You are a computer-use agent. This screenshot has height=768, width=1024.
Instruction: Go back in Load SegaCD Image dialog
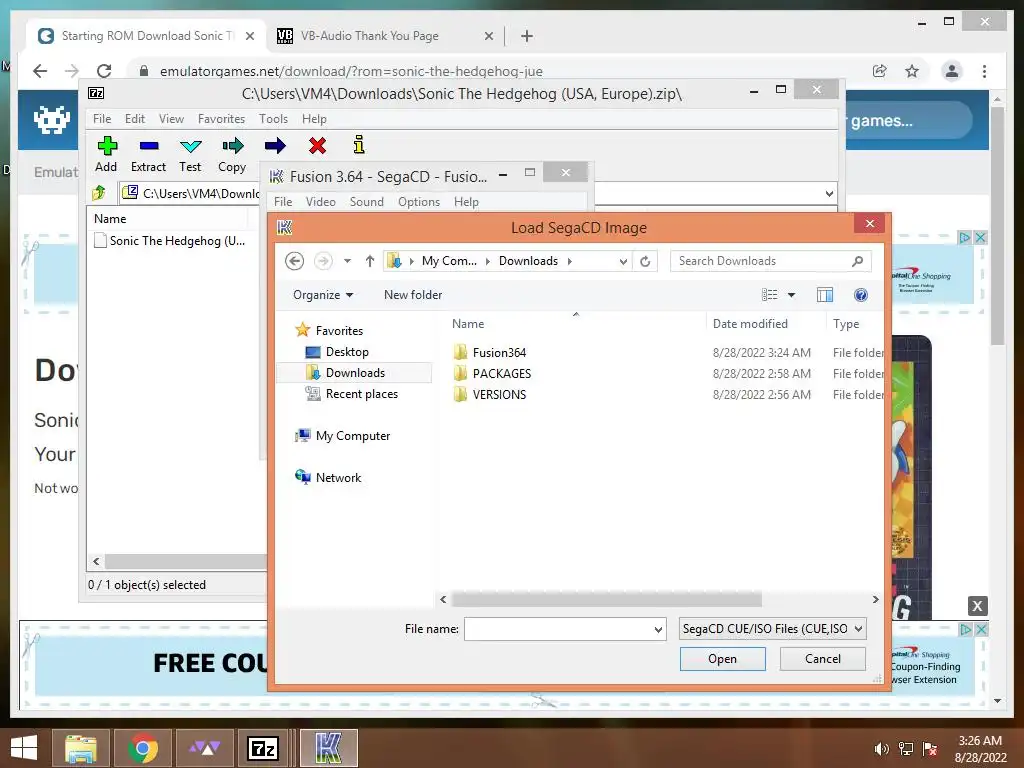(295, 261)
